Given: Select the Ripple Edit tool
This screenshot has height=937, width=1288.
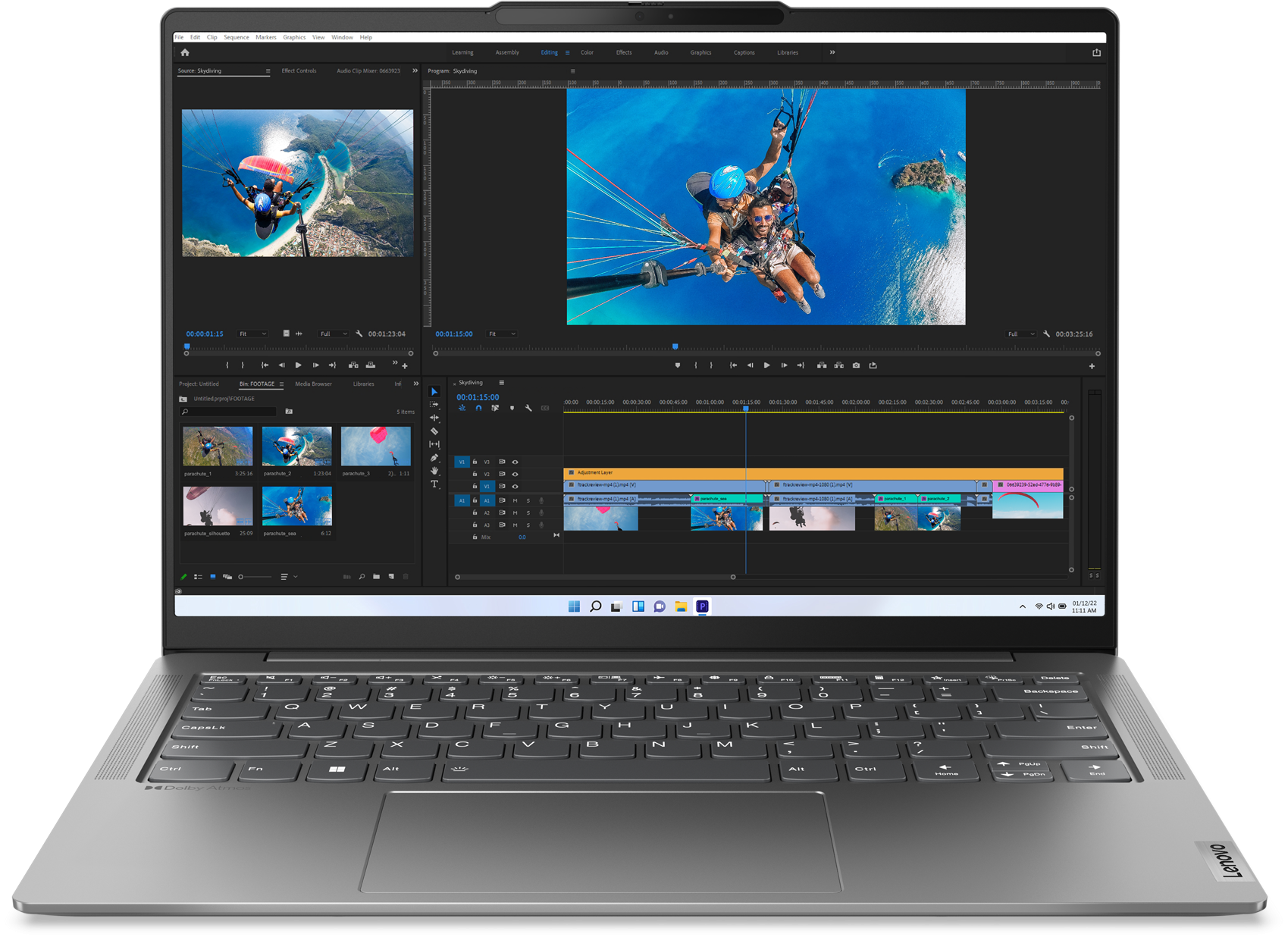Looking at the screenshot, I should [x=434, y=418].
